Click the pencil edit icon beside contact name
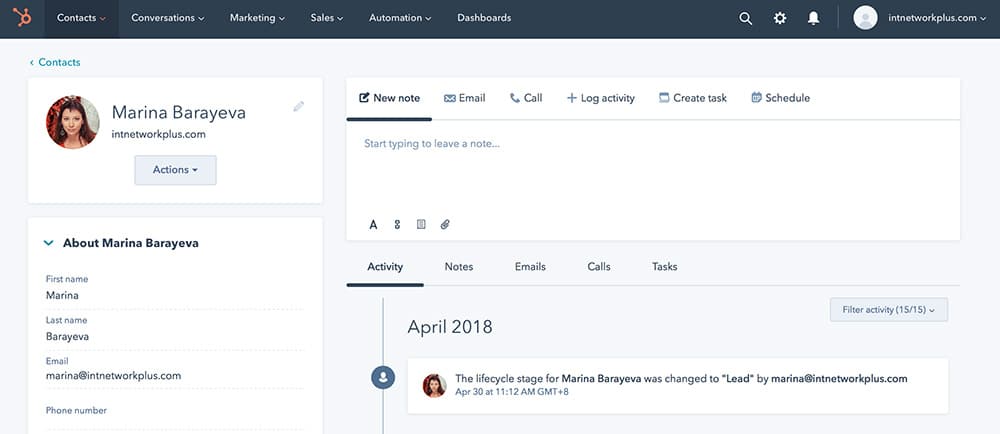Viewport: 1000px width, 434px height. click(x=298, y=106)
